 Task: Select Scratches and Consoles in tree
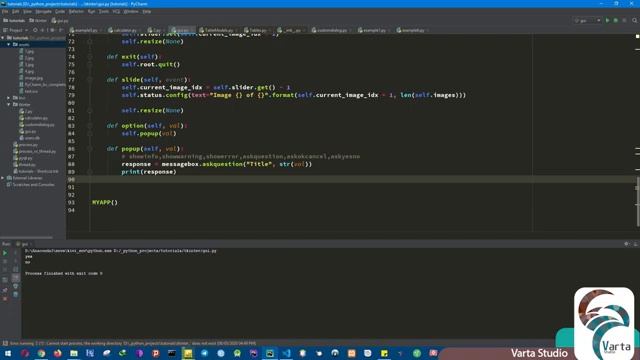[31, 185]
